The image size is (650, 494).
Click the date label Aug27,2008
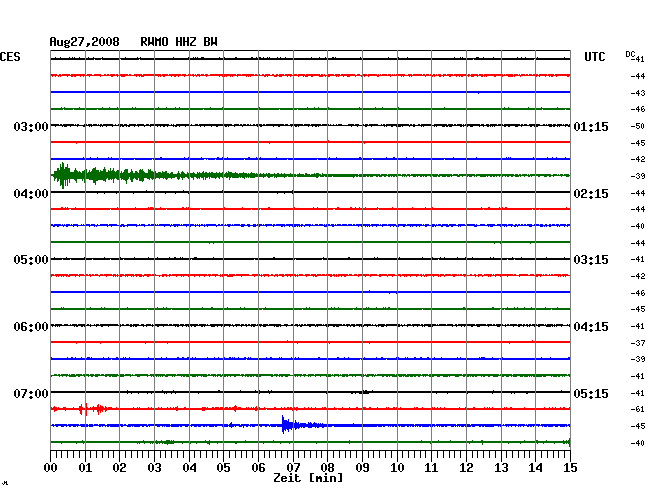84,42
